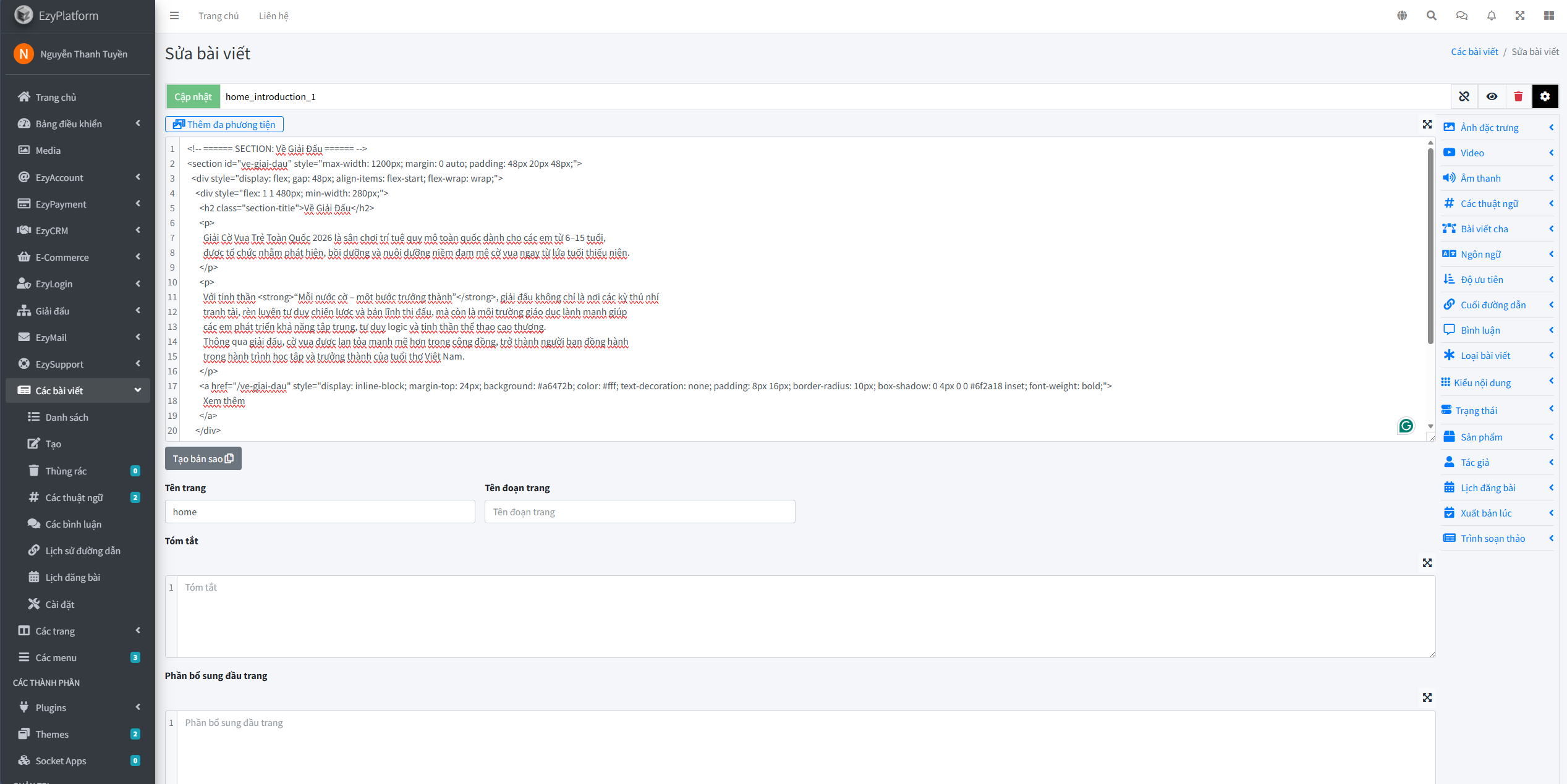Click the Grammarly icon in code editor

[1406, 426]
